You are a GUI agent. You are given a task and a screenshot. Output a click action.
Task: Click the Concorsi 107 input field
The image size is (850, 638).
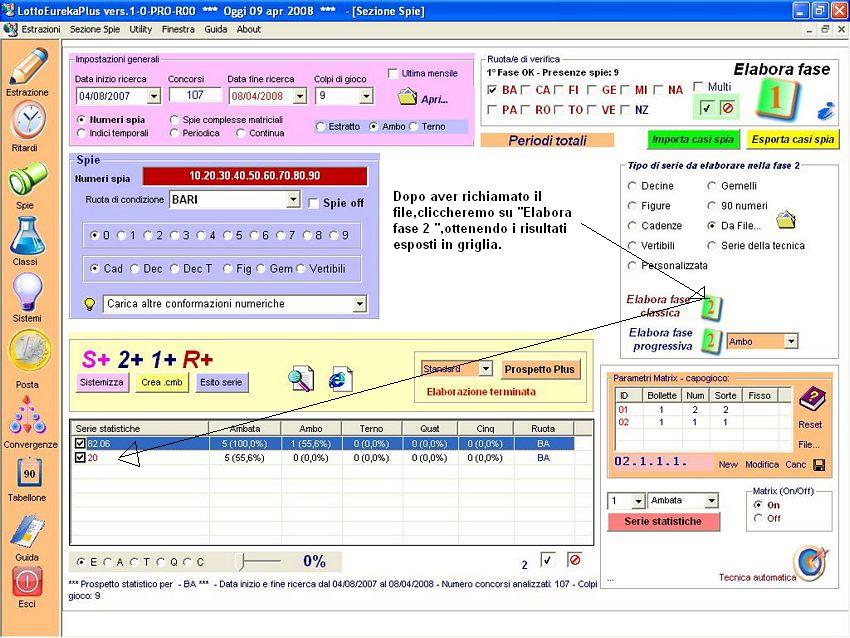pos(195,95)
